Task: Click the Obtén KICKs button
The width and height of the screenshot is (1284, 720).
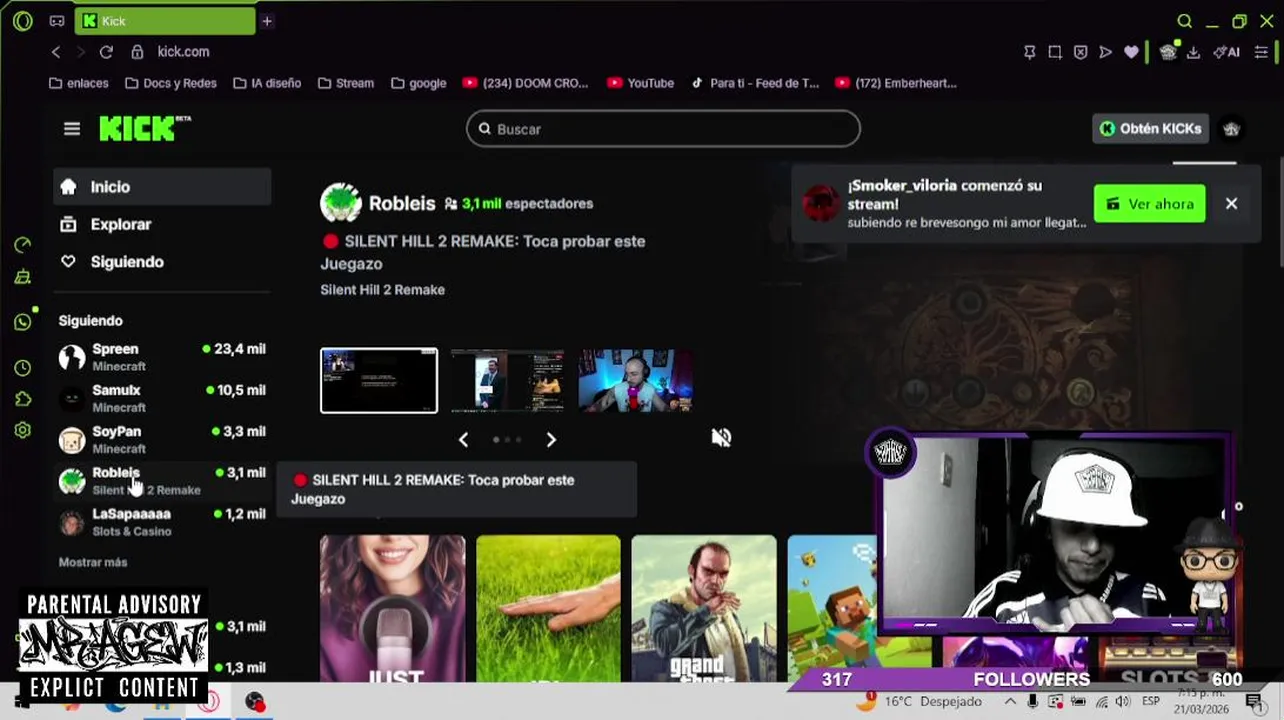Action: coord(1151,128)
